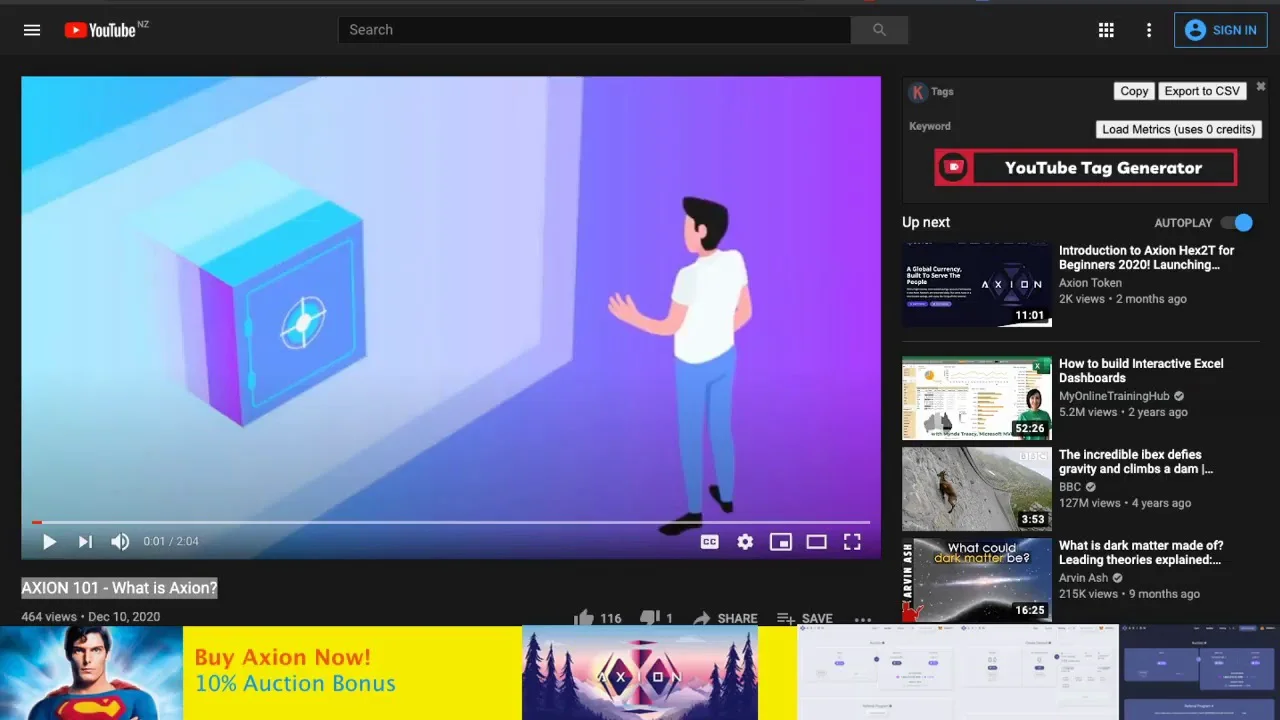1280x720 pixels.
Task: Click Load Metrics button
Action: tap(1178, 129)
